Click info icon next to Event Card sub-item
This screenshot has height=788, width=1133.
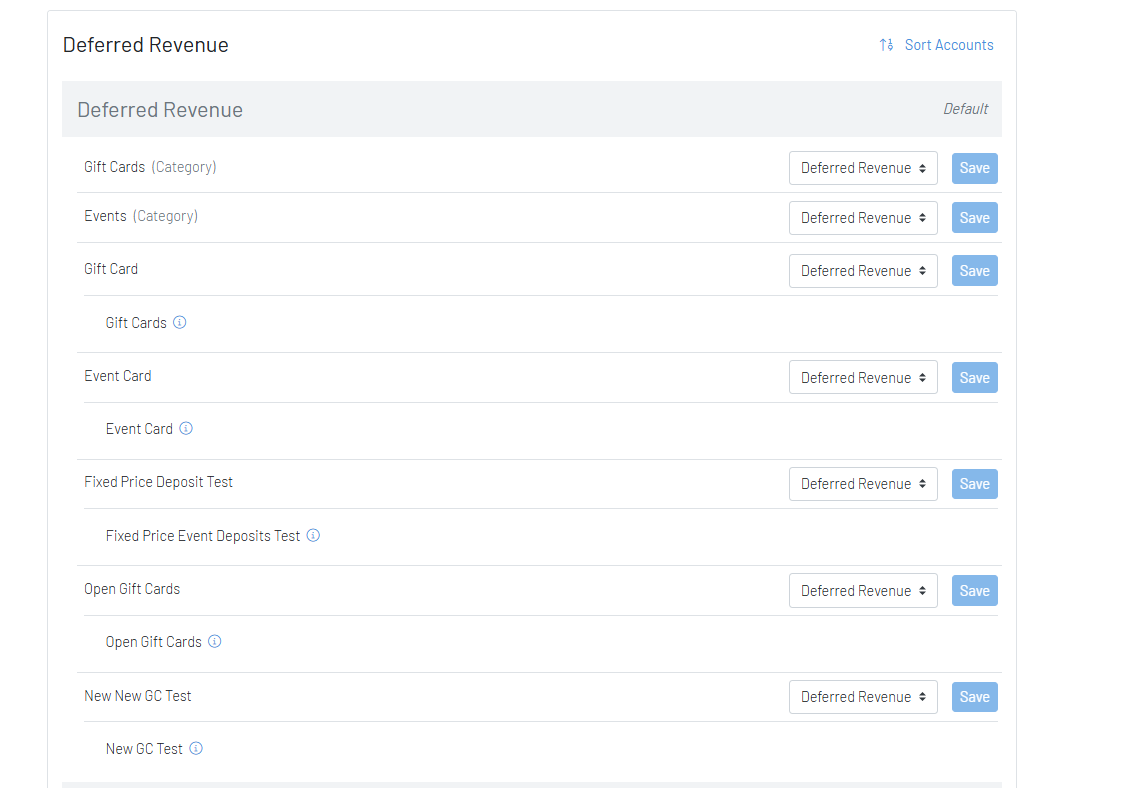[x=186, y=428]
